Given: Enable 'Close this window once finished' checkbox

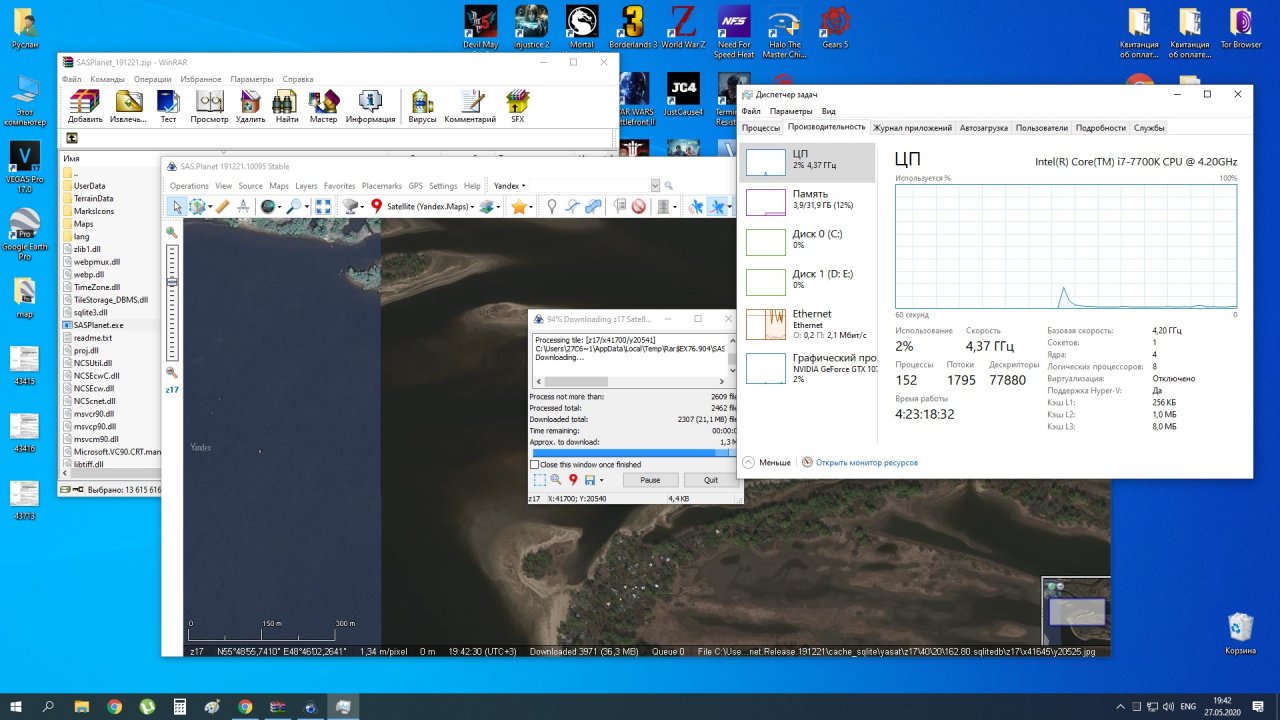Looking at the screenshot, I should pos(535,465).
